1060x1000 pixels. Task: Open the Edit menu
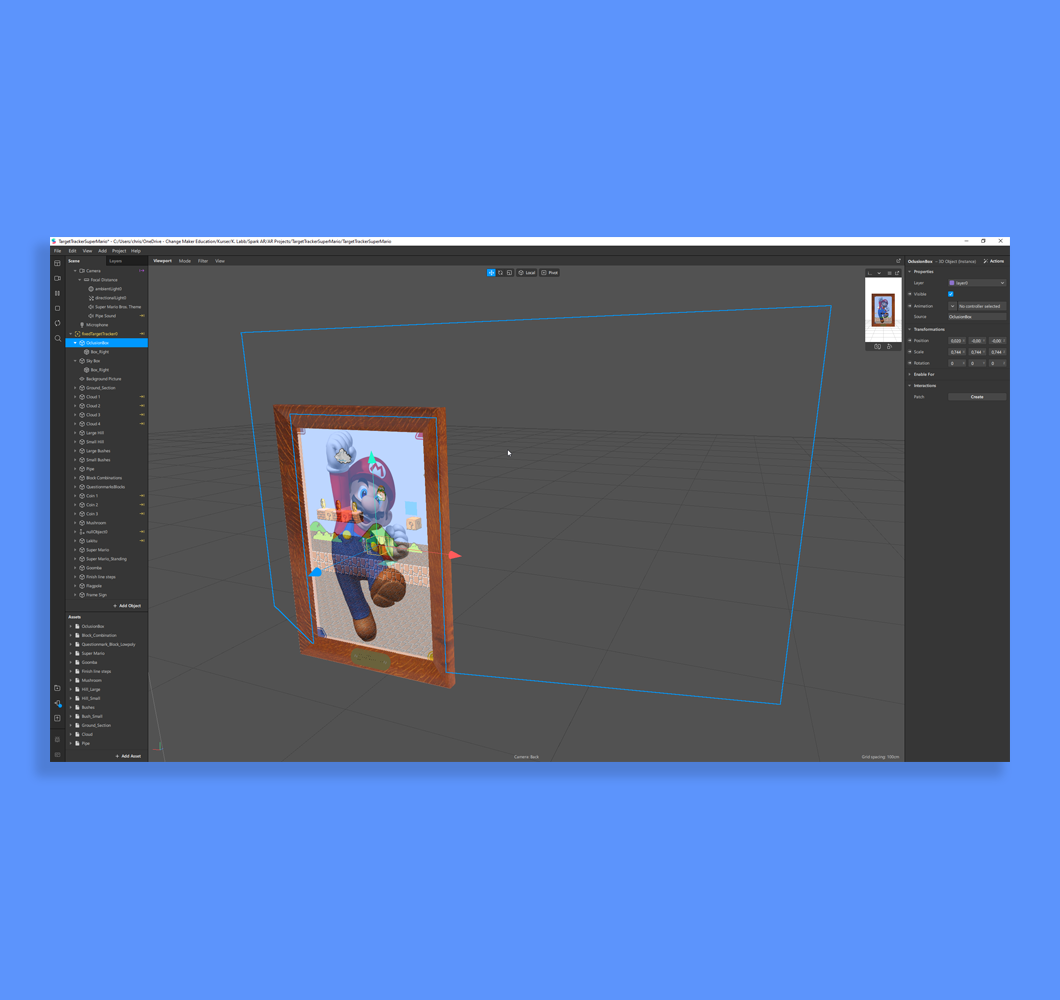coord(72,251)
